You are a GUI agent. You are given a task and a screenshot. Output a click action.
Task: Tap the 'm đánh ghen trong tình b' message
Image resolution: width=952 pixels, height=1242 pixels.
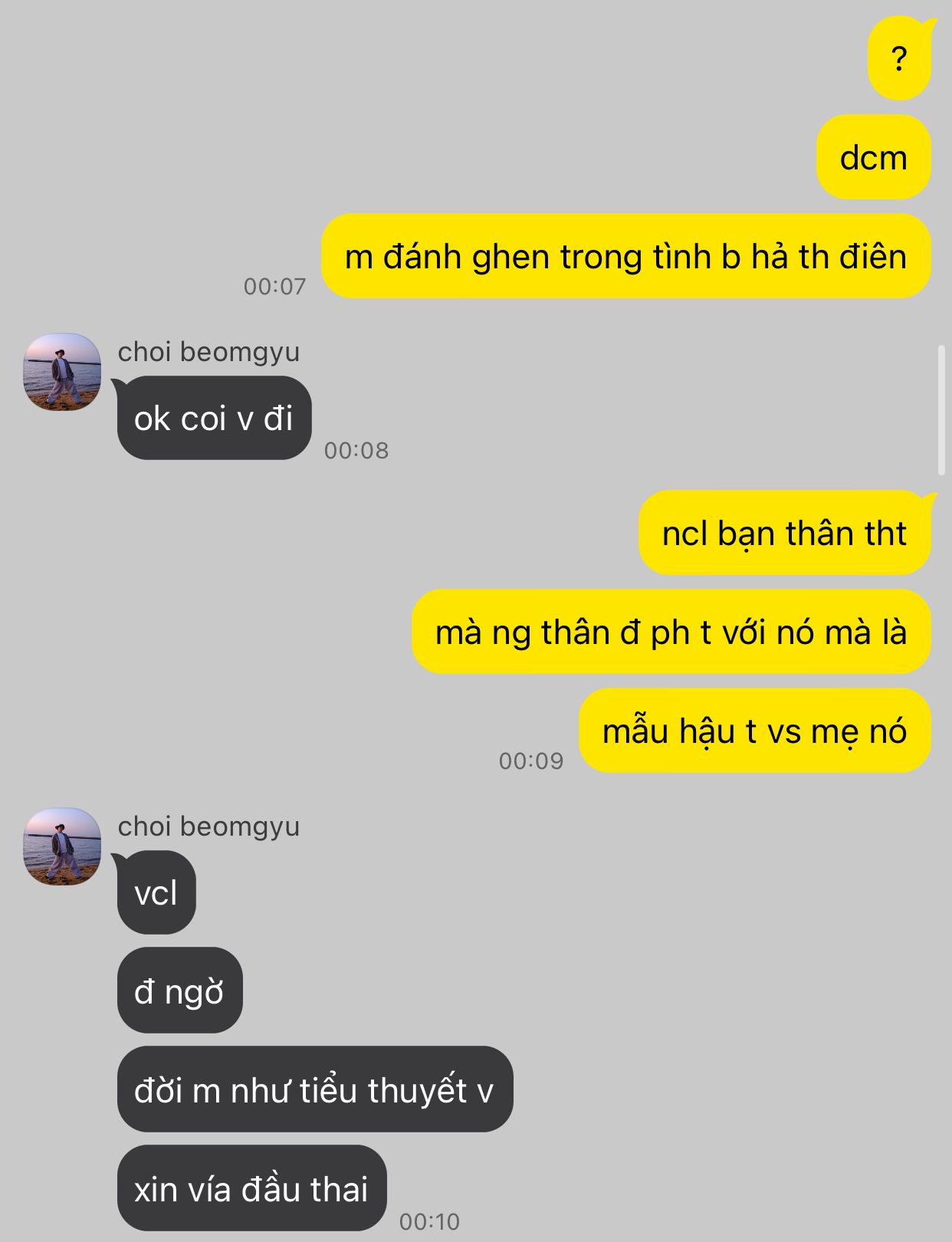625,256
